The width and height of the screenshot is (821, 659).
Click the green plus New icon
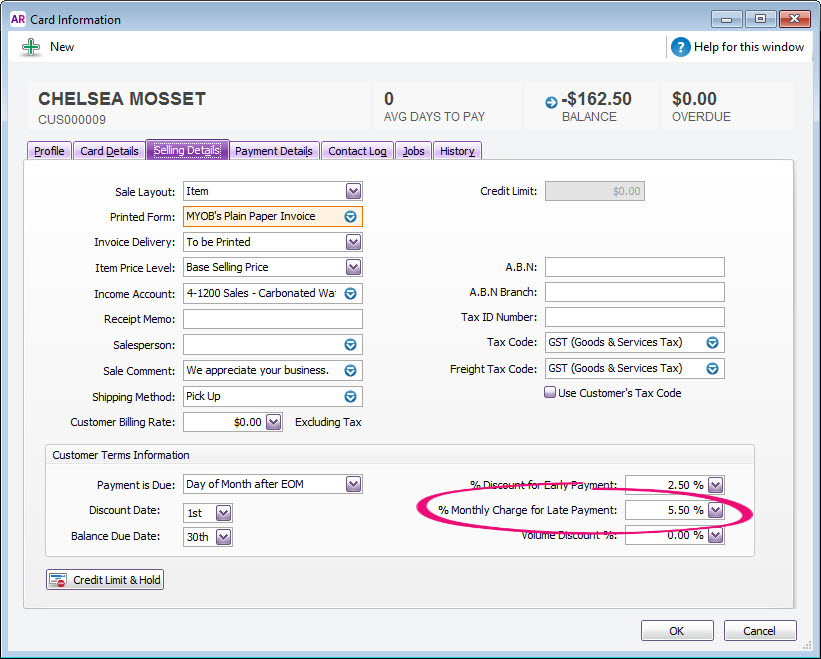31,47
